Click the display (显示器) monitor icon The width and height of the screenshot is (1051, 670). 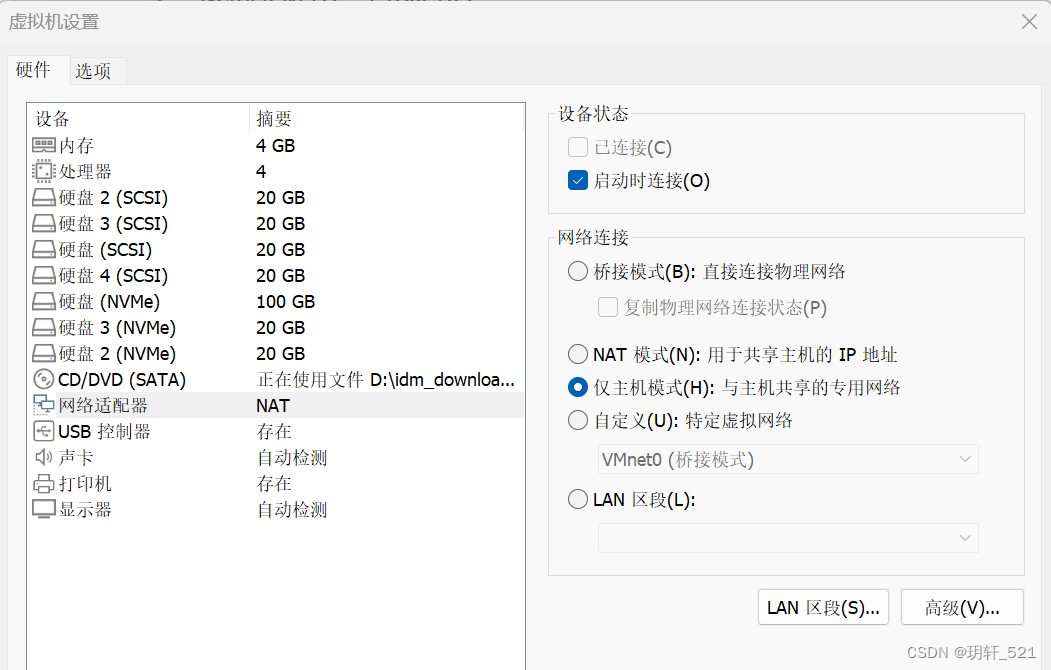(x=44, y=509)
